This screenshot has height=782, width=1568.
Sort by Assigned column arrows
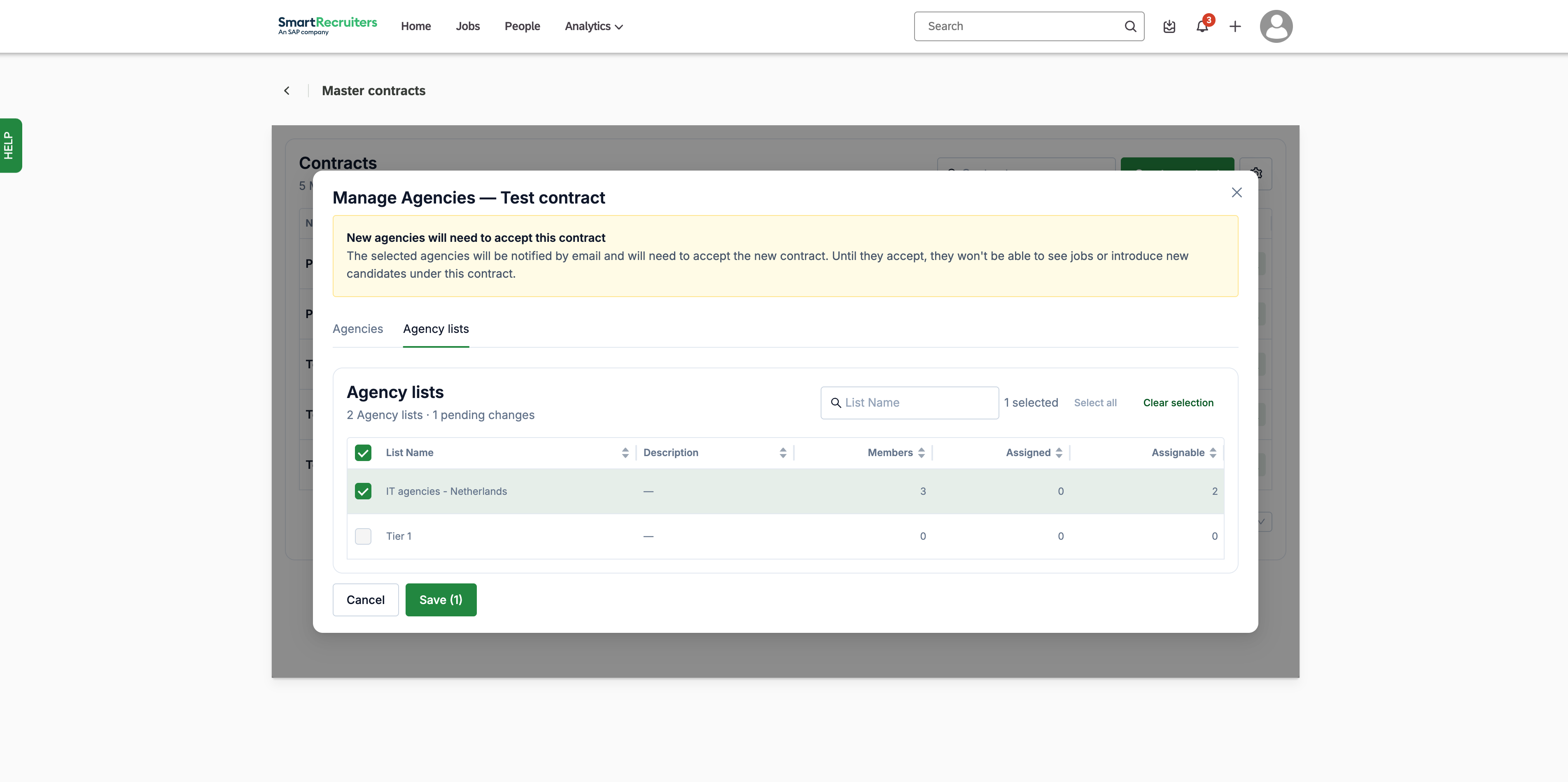coord(1059,452)
